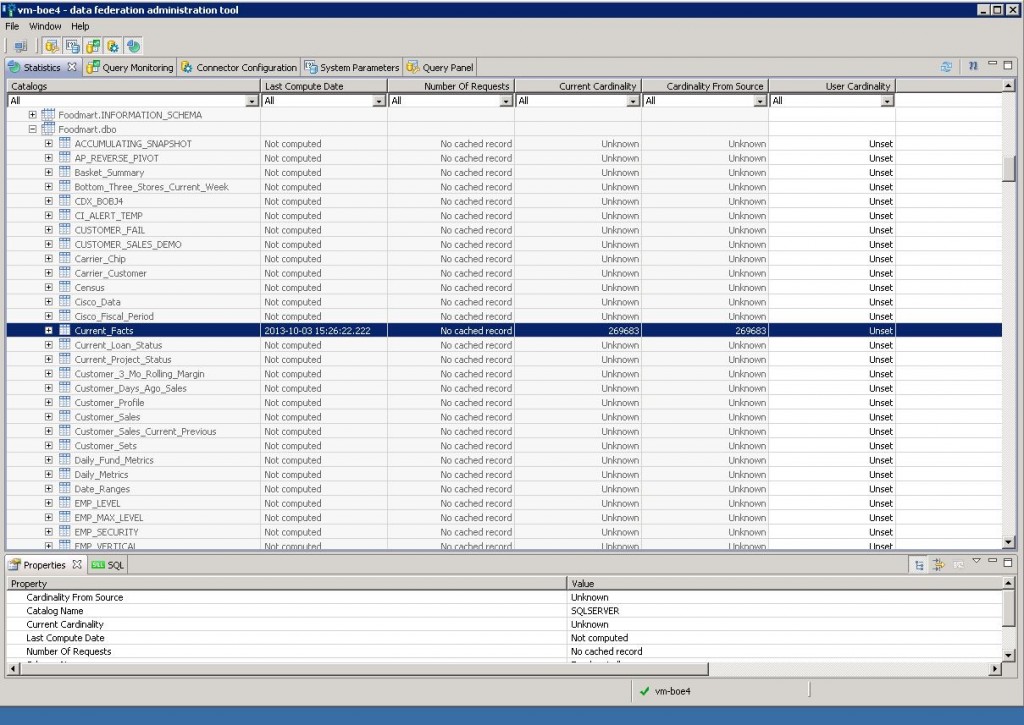Maximize the Properties panel

click(x=1008, y=562)
